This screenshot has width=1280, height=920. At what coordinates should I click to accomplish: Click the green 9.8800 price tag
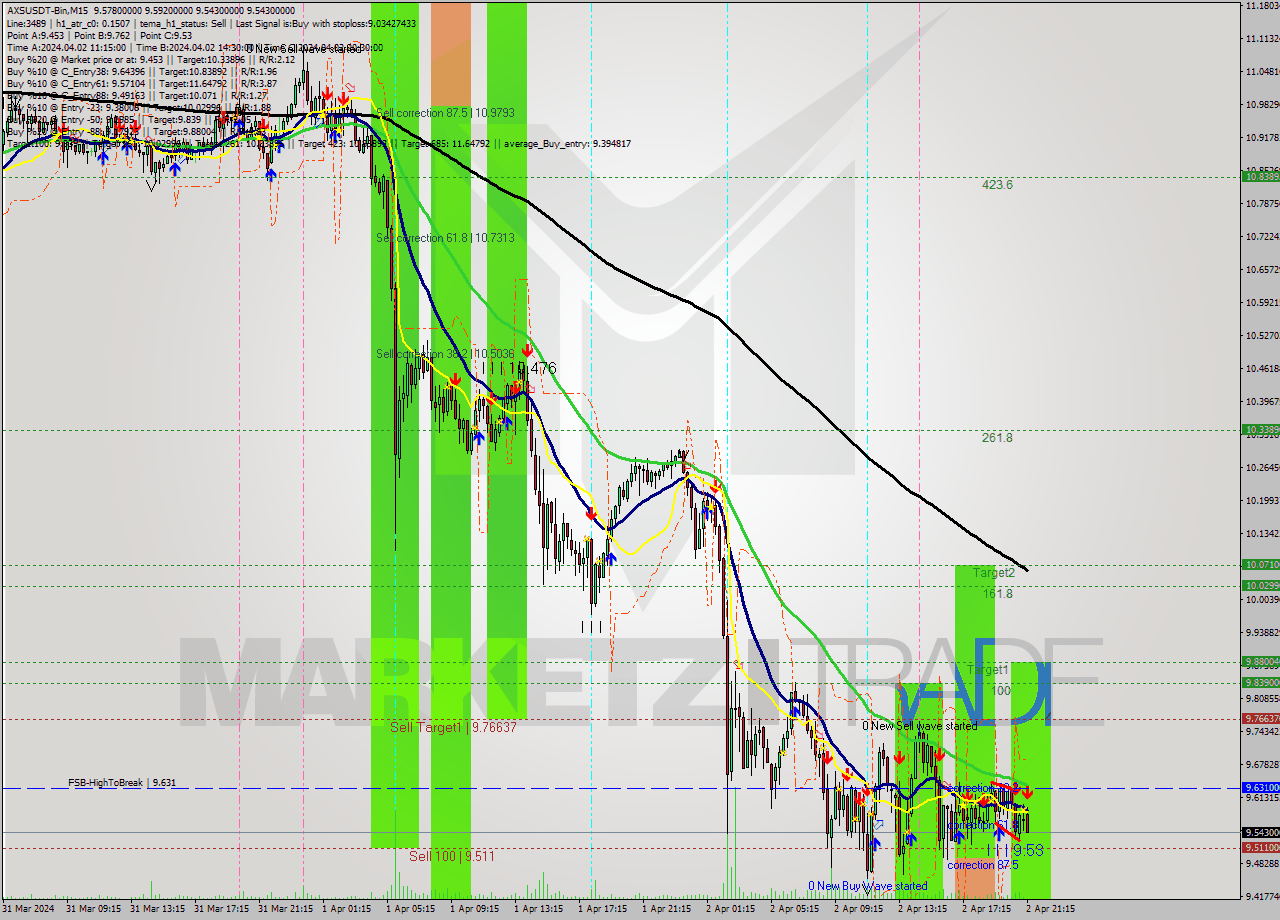tap(1260, 661)
